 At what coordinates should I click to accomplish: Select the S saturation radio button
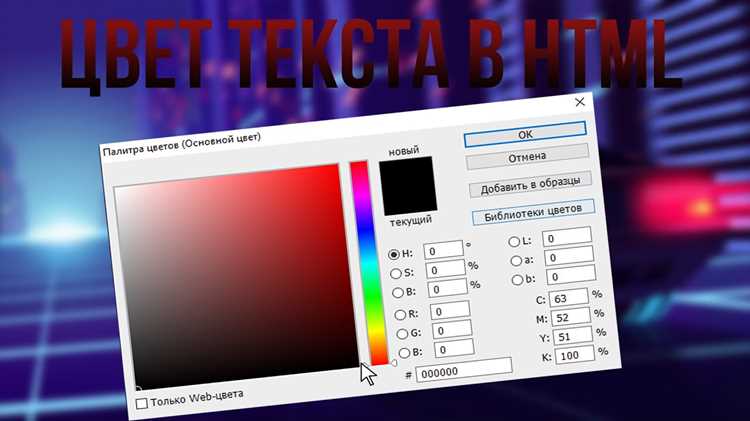[396, 274]
